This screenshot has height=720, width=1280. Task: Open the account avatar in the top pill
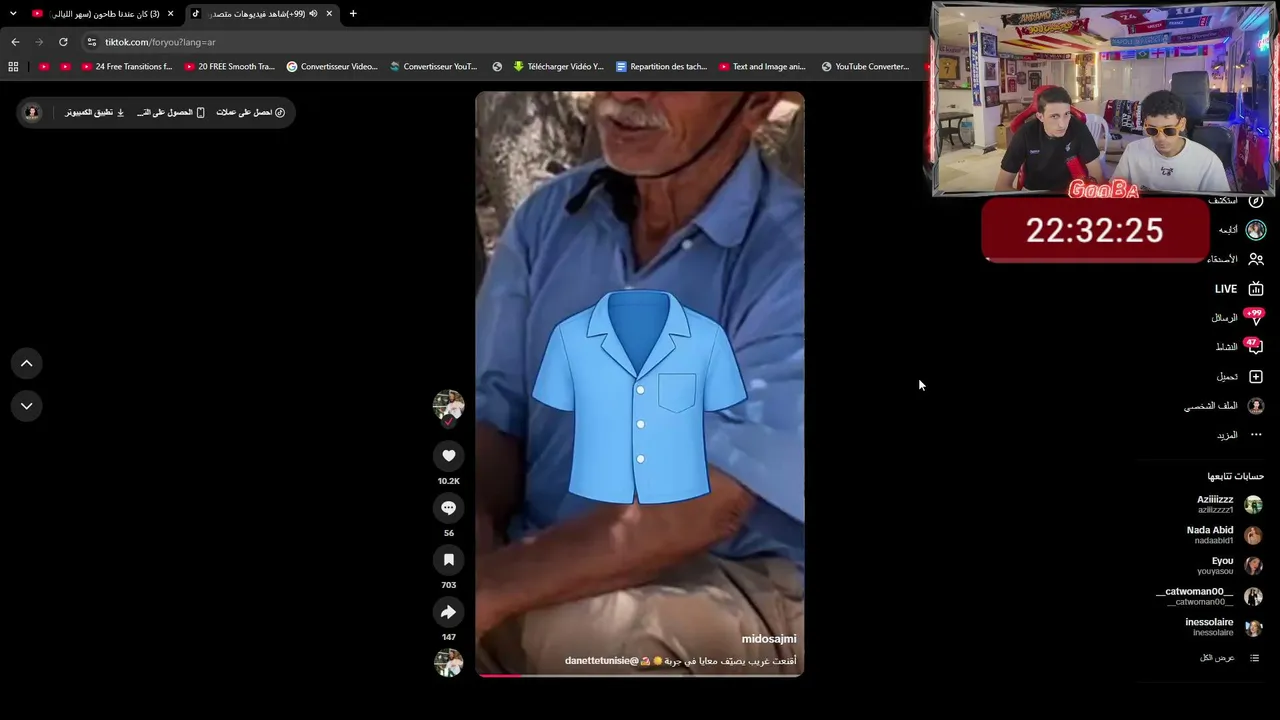point(32,112)
